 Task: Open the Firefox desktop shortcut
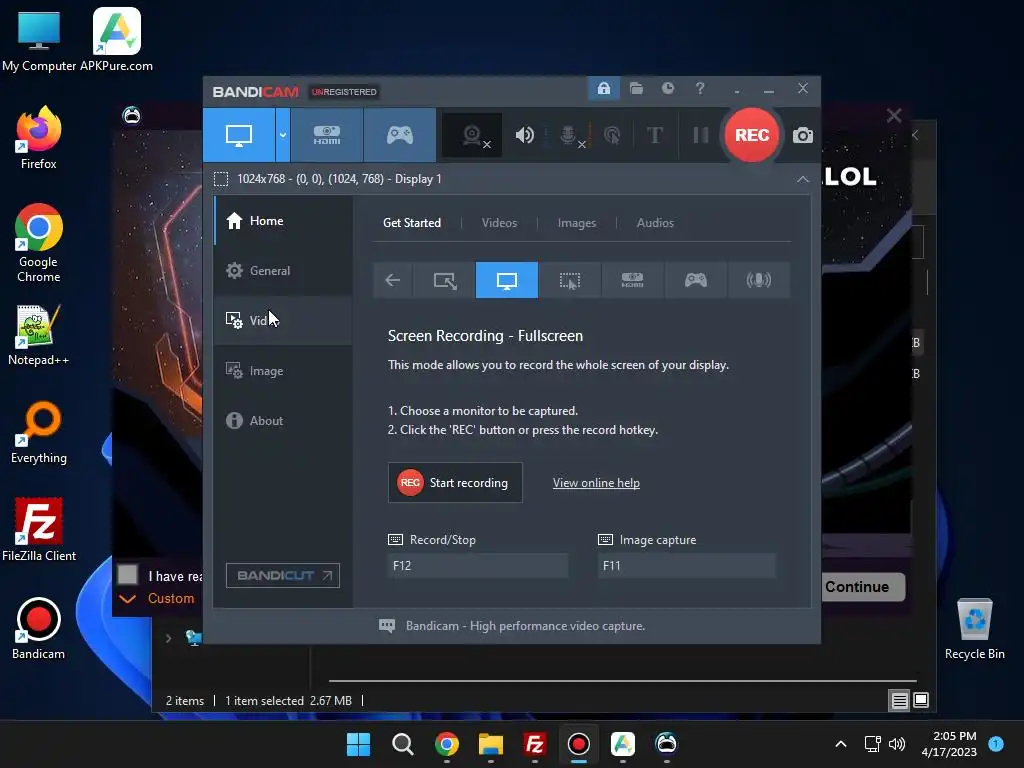pyautogui.click(x=39, y=138)
